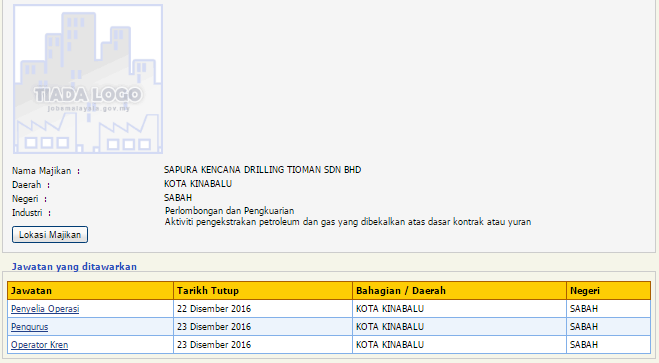Select the Jawatan column header
Viewport: 659px width, 363px height.
click(90, 291)
